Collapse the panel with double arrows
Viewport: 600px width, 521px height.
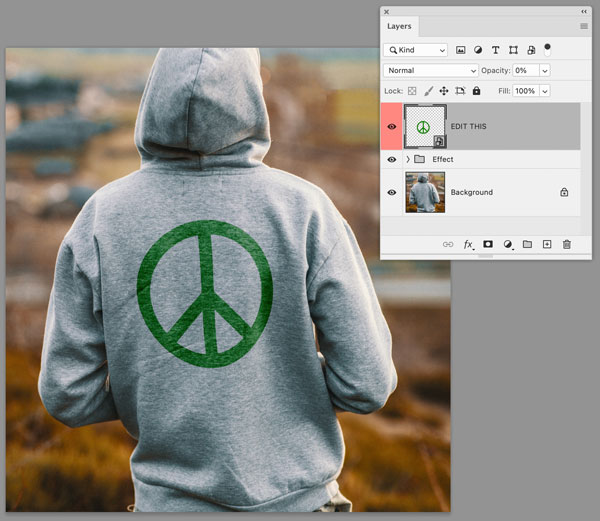[584, 11]
